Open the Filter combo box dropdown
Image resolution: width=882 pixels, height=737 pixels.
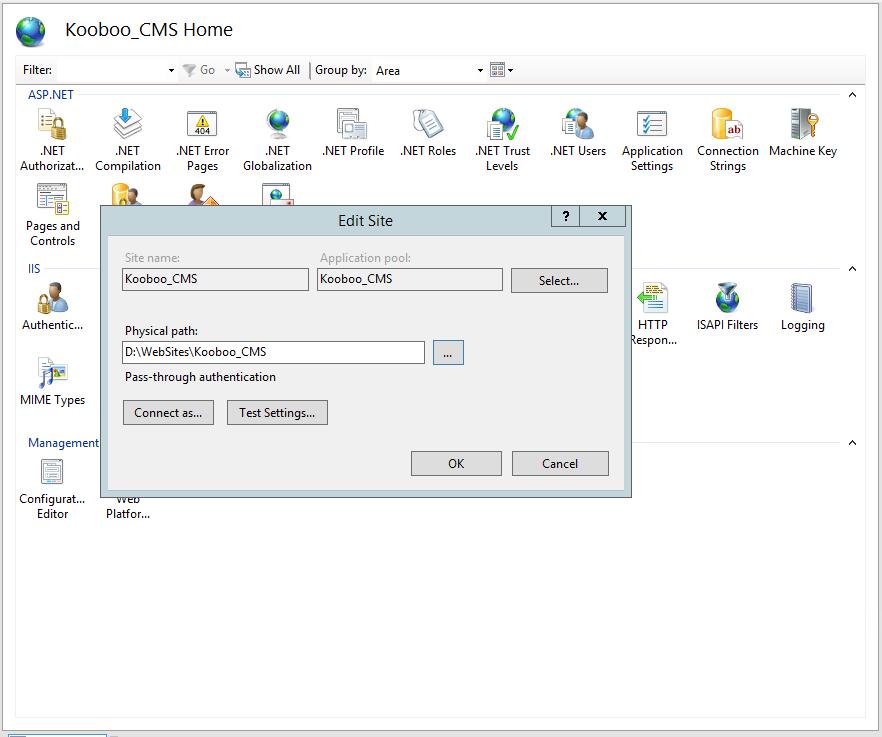pyautogui.click(x=171, y=70)
